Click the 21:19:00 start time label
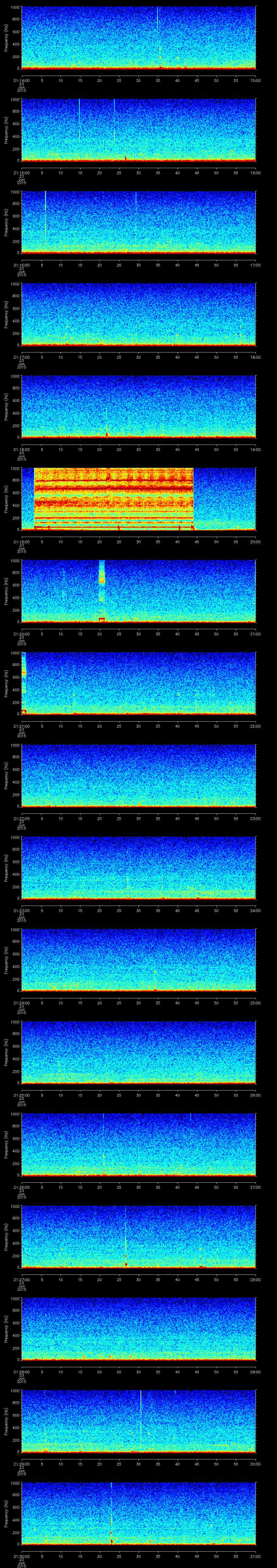Screen dimensions: 277x1568 [22, 542]
